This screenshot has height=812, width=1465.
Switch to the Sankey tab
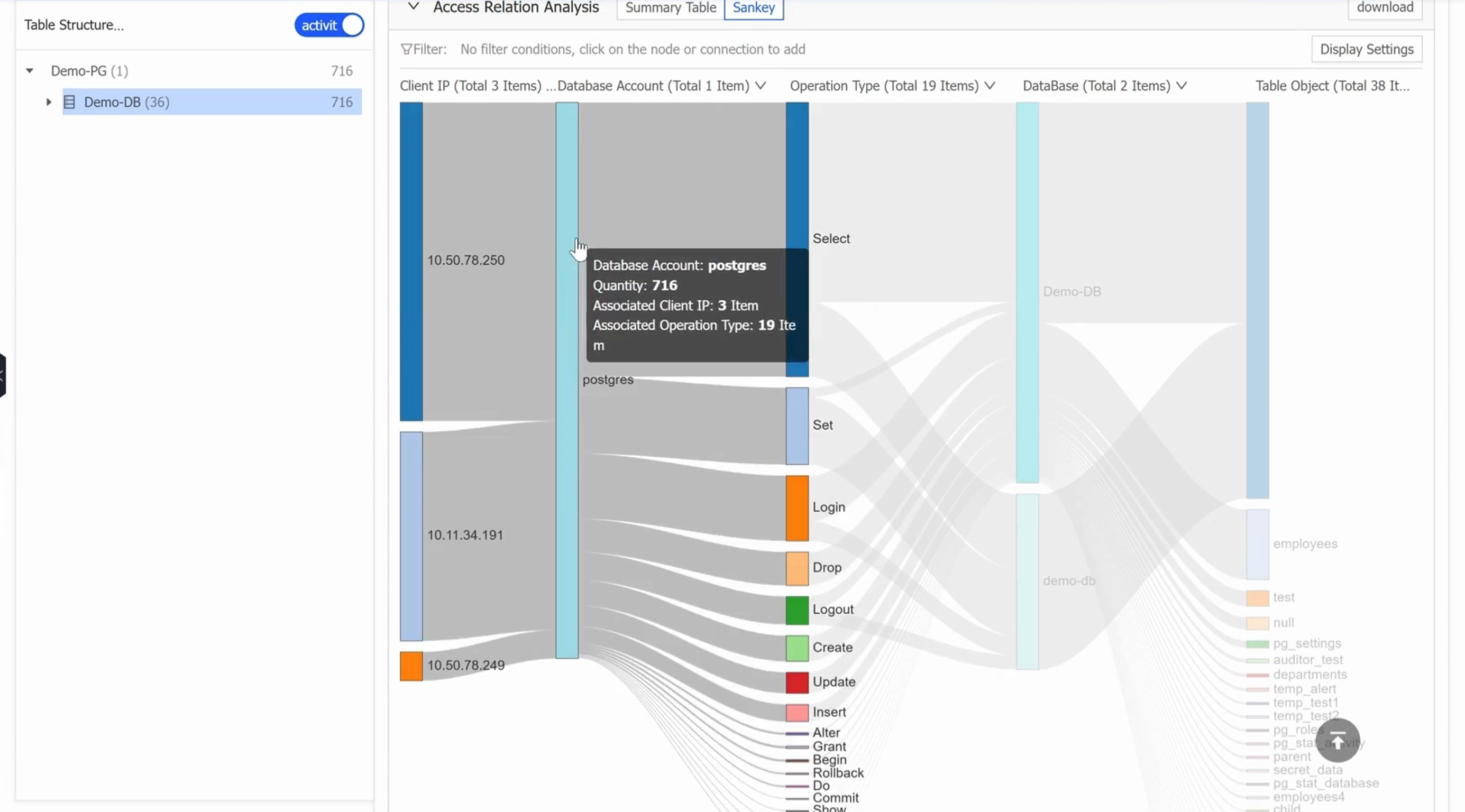(x=754, y=8)
